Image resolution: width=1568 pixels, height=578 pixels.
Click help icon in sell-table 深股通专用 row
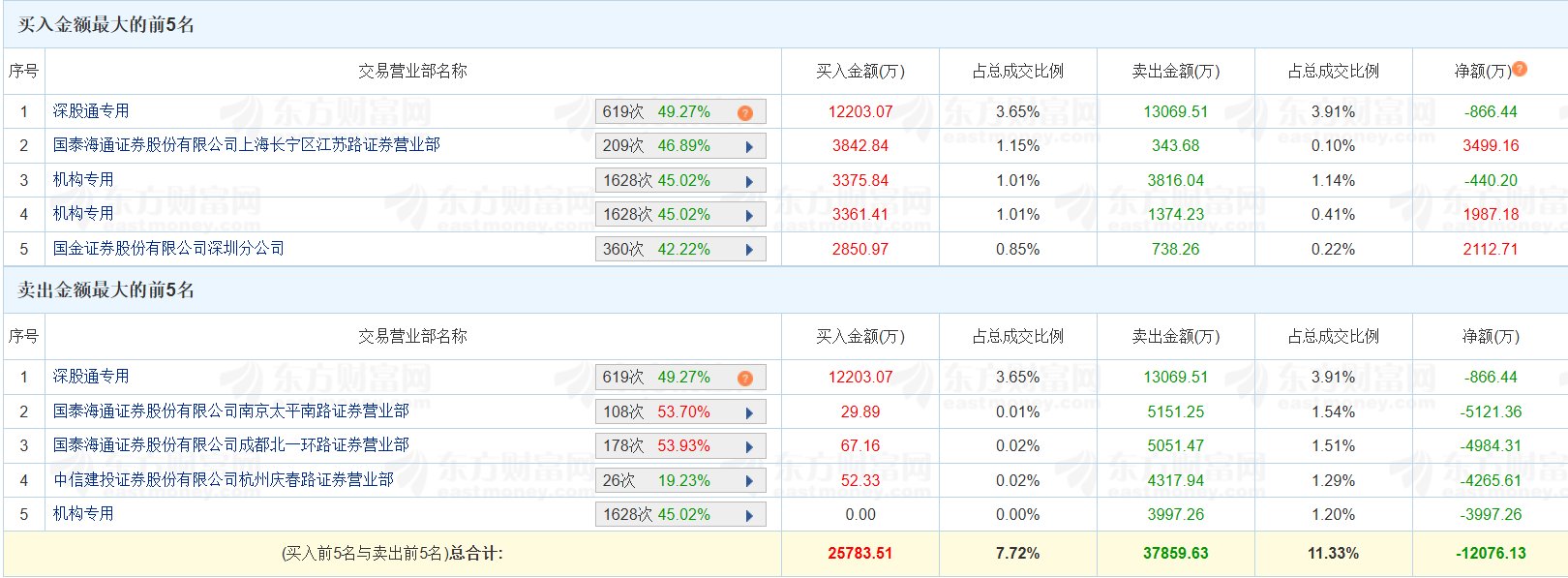click(x=744, y=379)
